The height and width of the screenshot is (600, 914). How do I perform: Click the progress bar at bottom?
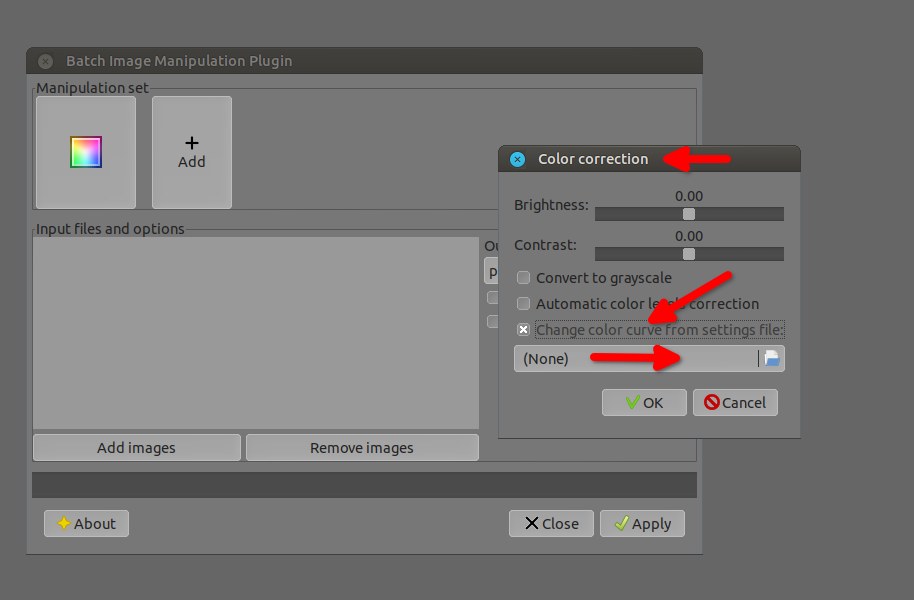pyautogui.click(x=364, y=485)
